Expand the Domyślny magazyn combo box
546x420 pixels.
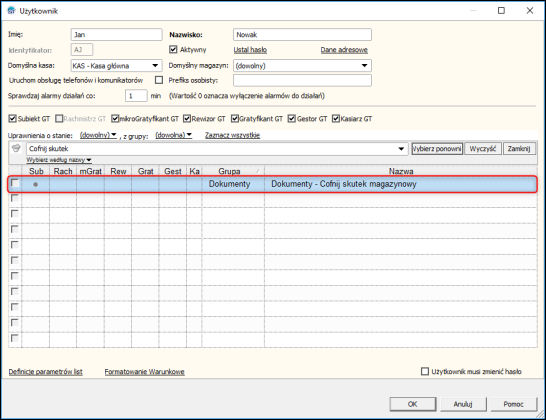click(x=364, y=65)
